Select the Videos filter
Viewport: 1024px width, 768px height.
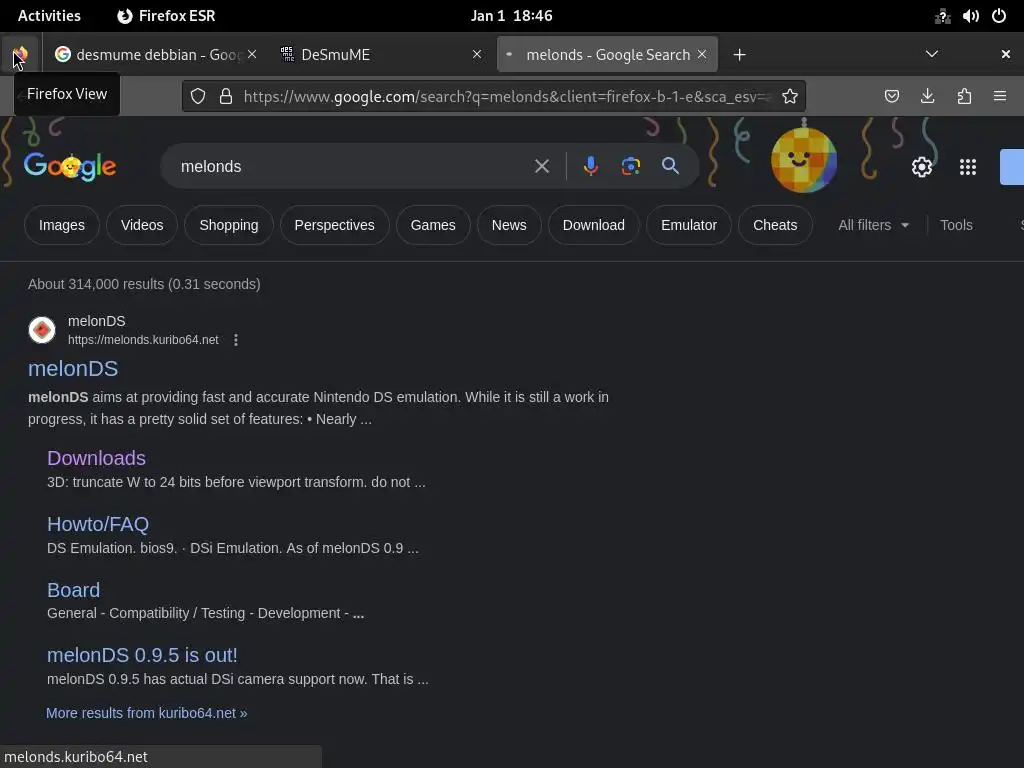pos(142,225)
